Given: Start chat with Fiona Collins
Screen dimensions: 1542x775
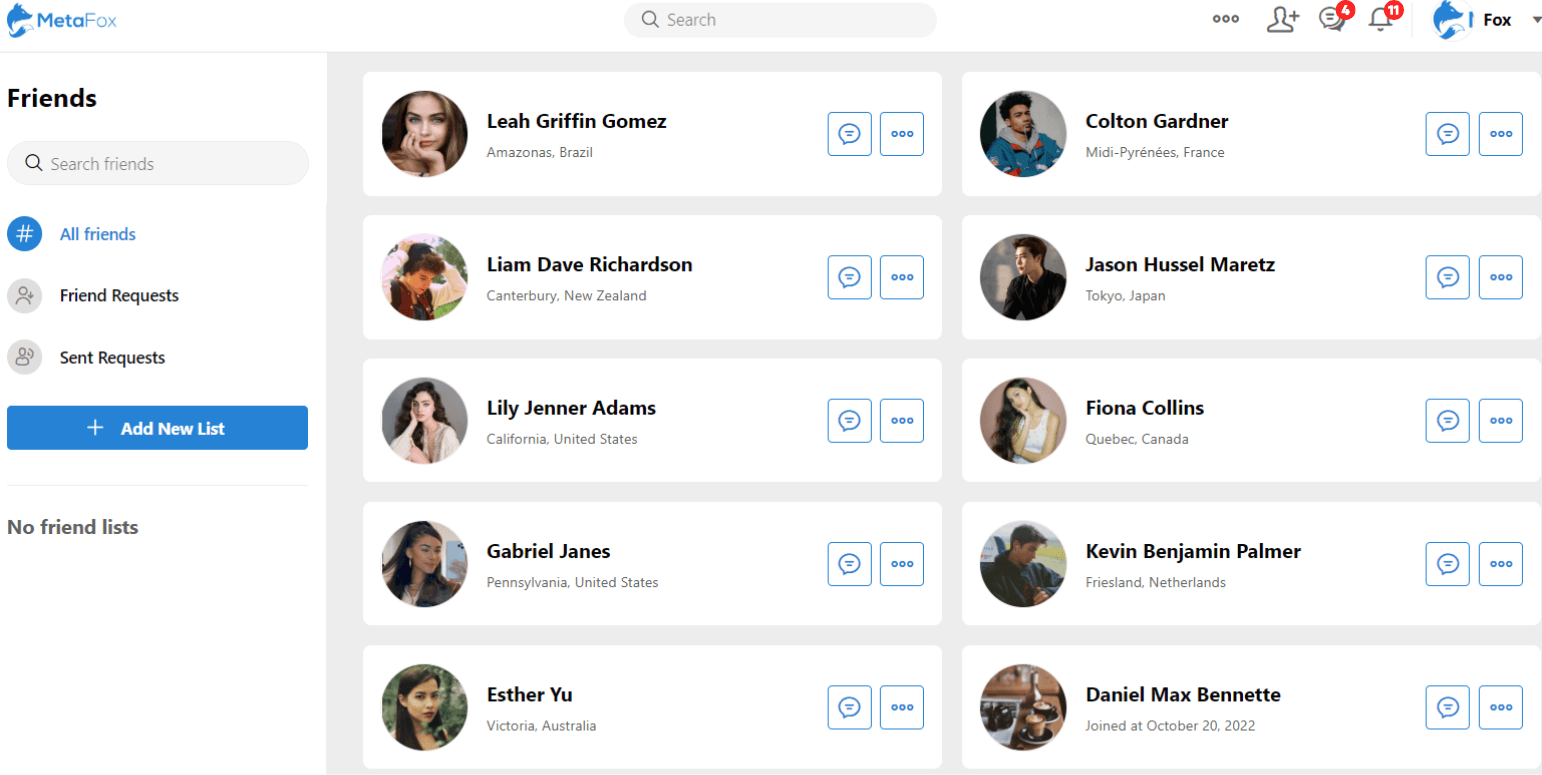Looking at the screenshot, I should (x=1447, y=421).
